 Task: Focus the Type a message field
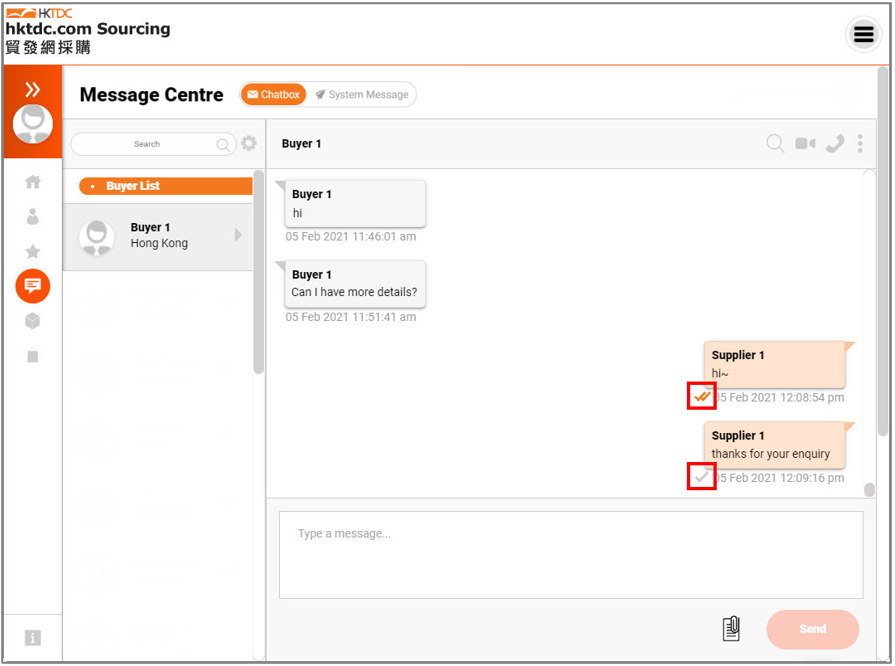coord(571,555)
